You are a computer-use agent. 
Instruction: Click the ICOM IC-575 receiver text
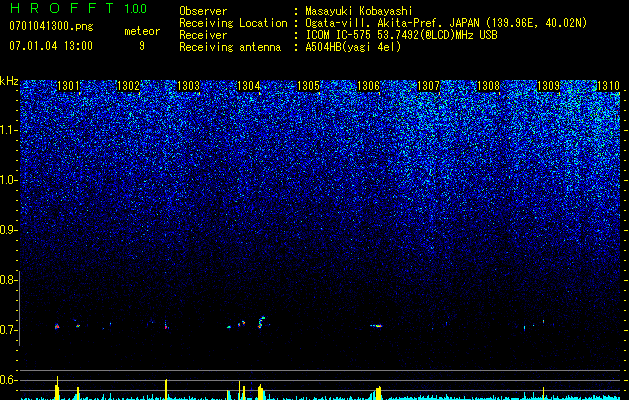tap(401, 35)
